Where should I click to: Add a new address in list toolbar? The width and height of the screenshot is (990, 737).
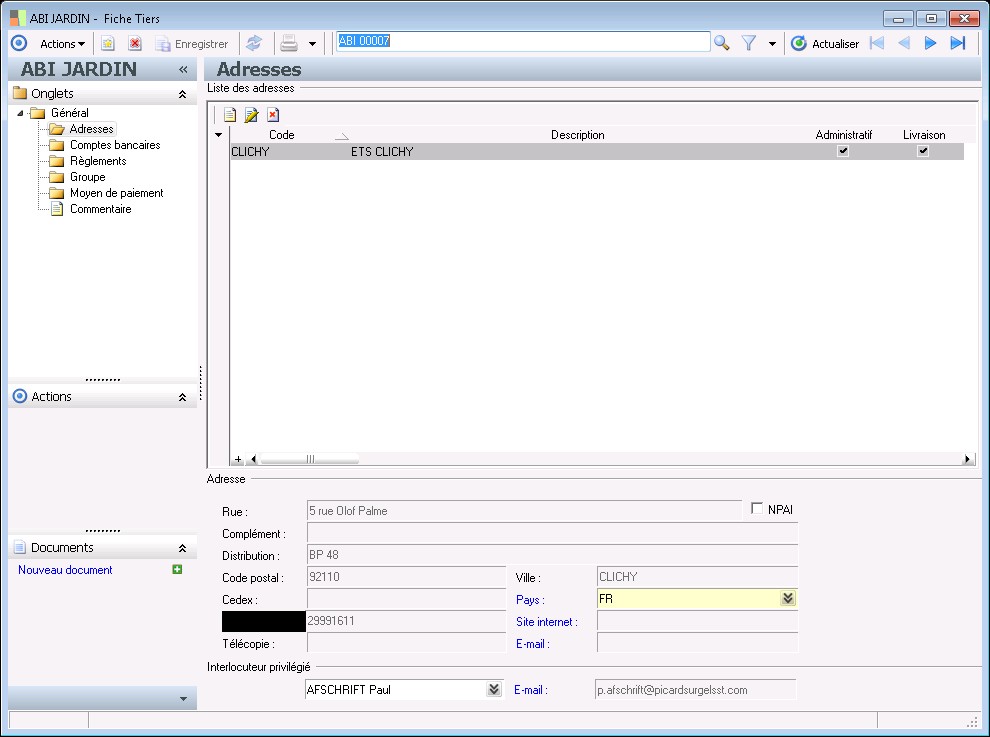click(x=230, y=115)
